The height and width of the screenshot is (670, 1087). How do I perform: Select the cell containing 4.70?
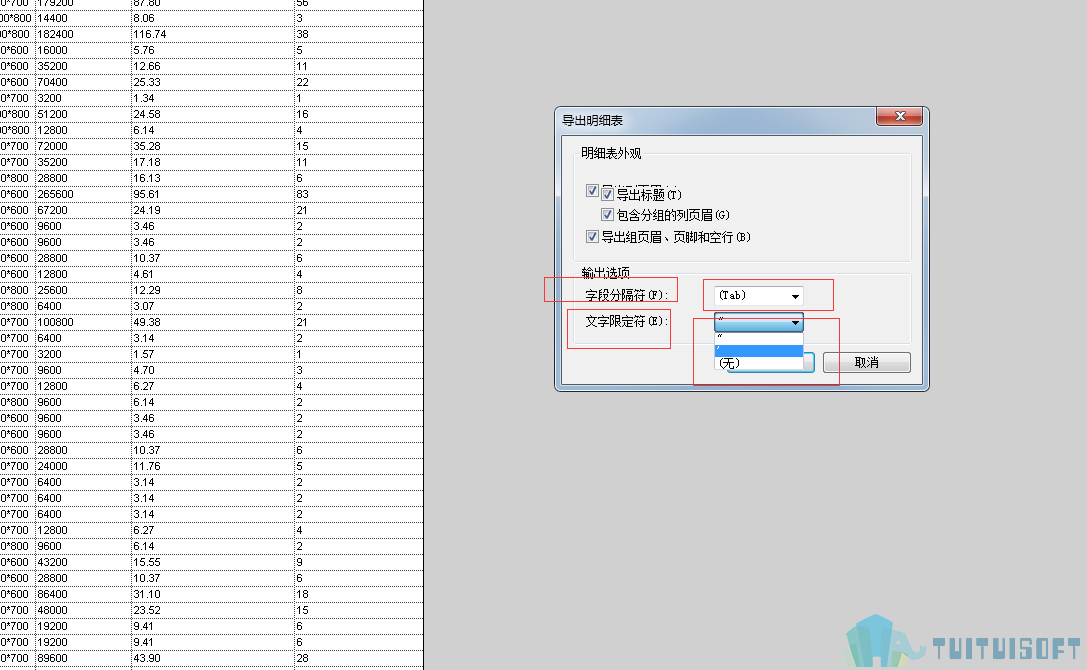pyautogui.click(x=213, y=370)
